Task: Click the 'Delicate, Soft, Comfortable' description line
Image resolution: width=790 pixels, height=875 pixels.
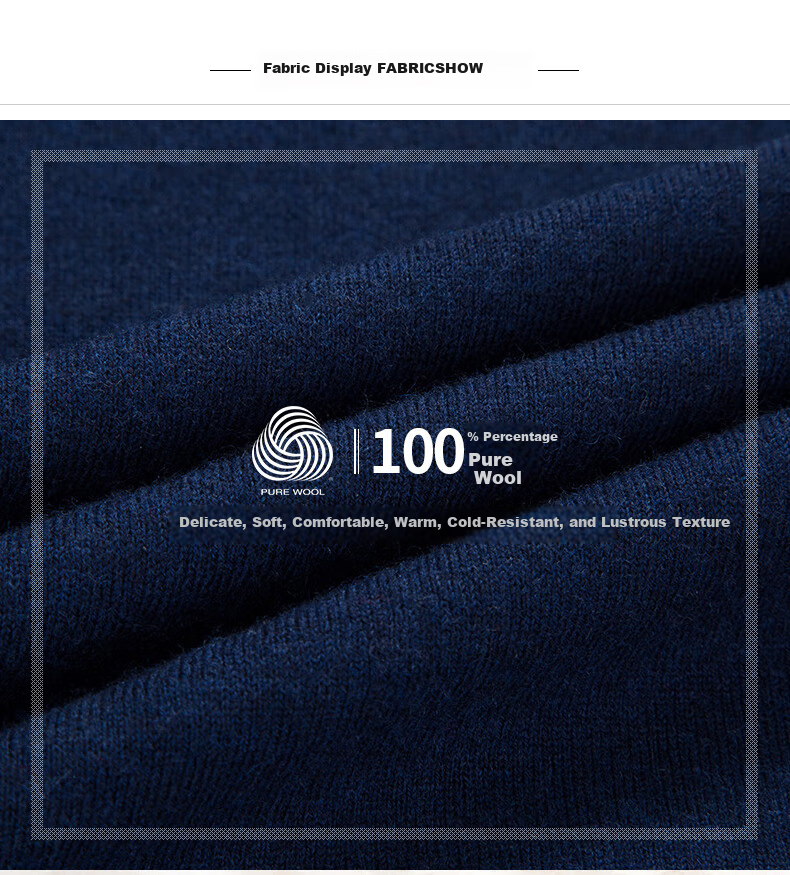Action: [454, 522]
